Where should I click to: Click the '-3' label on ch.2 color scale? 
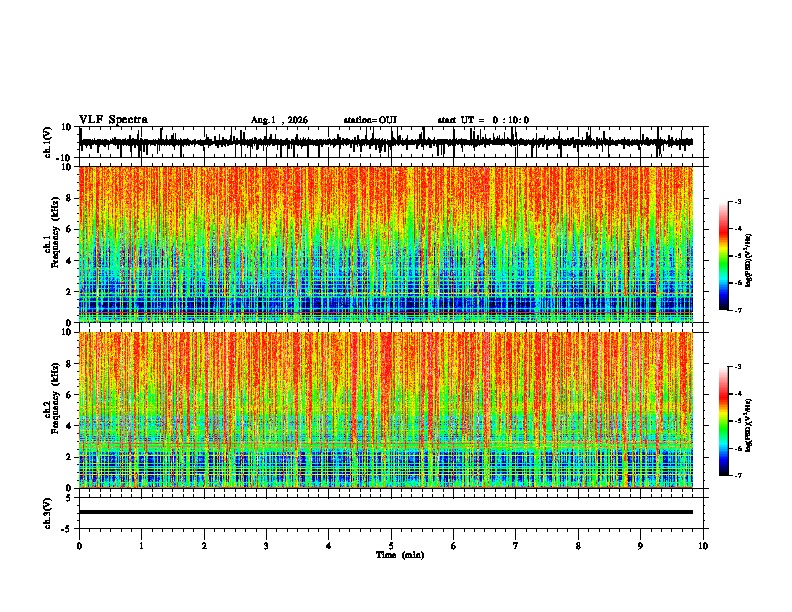pyautogui.click(x=738, y=367)
